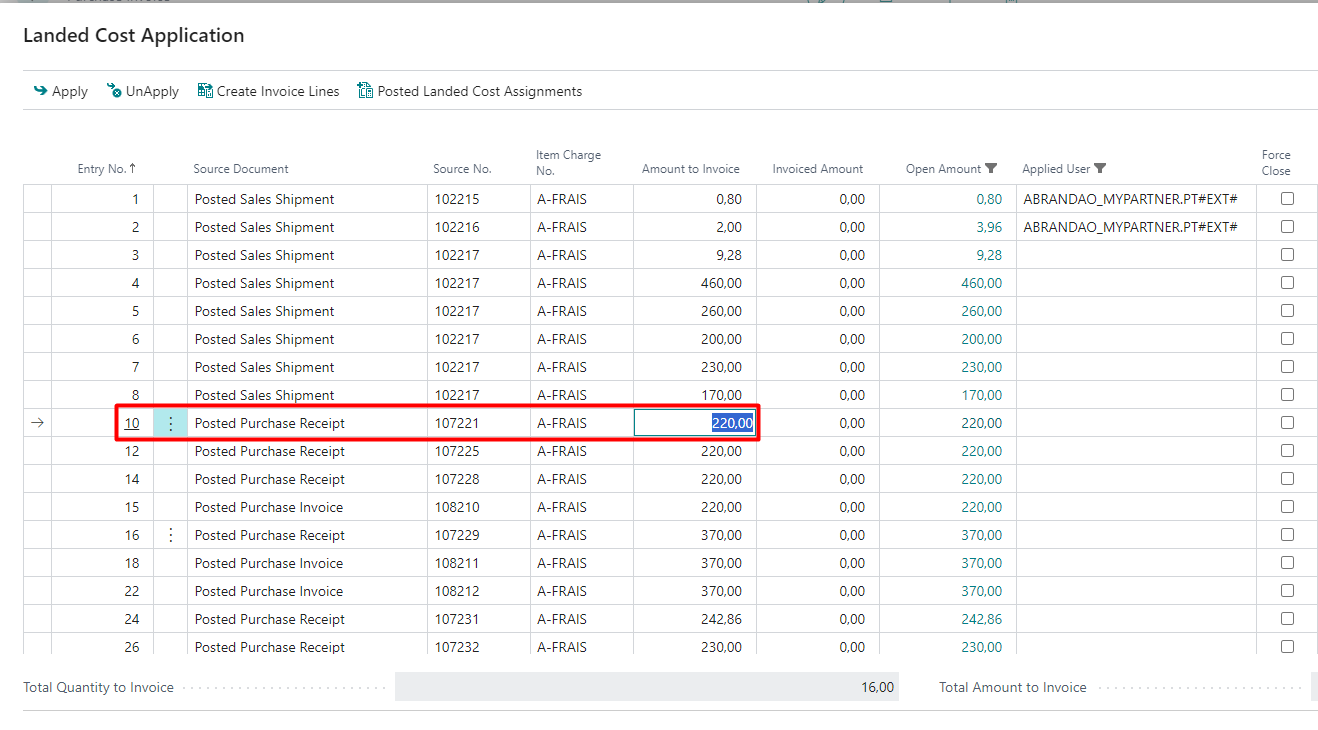Open Amount to Invoice column header menu
Image resolution: width=1318 pixels, height=730 pixels.
tap(690, 169)
